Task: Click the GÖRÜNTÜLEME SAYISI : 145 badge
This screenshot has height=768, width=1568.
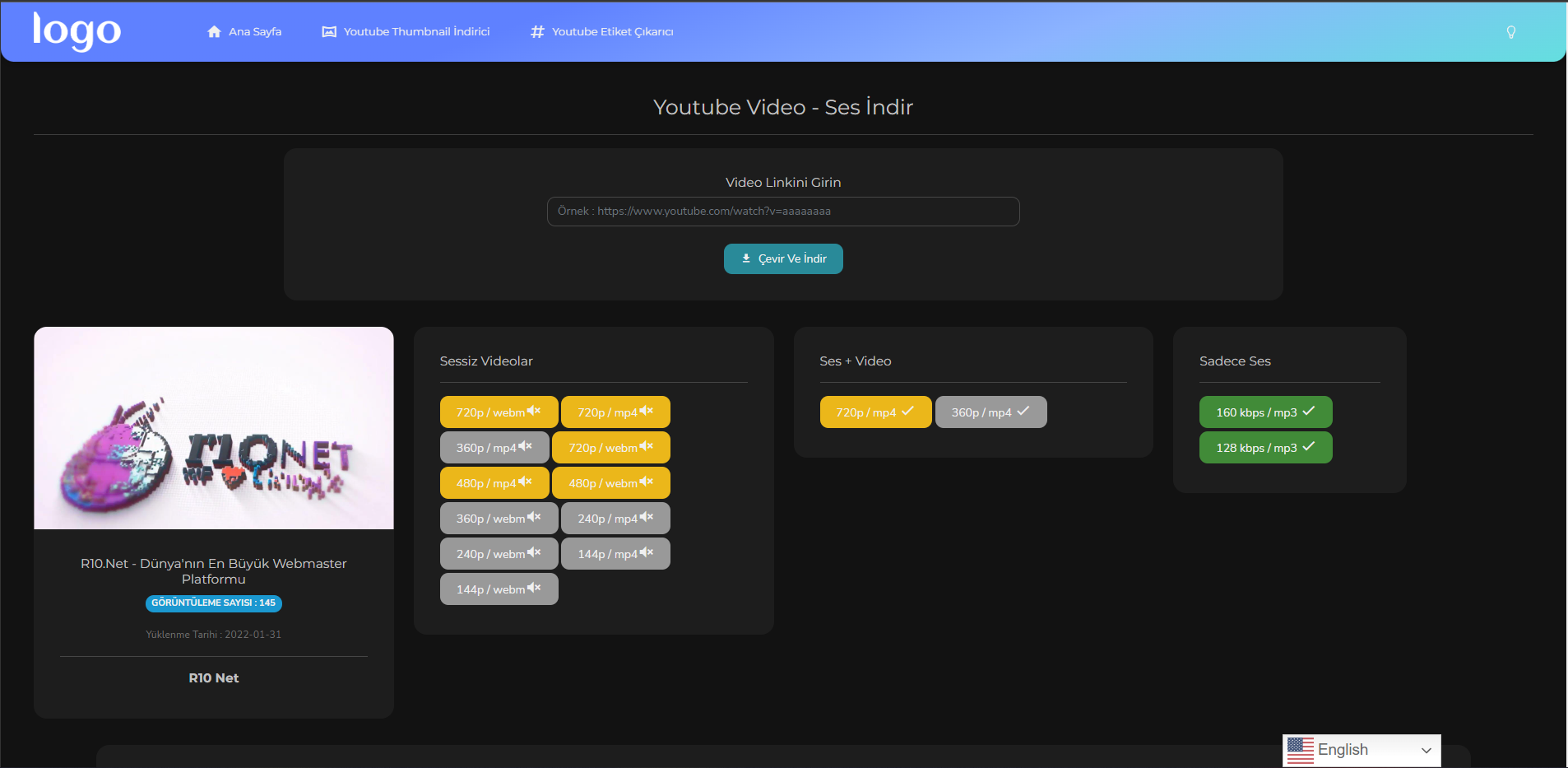Action: 214,603
